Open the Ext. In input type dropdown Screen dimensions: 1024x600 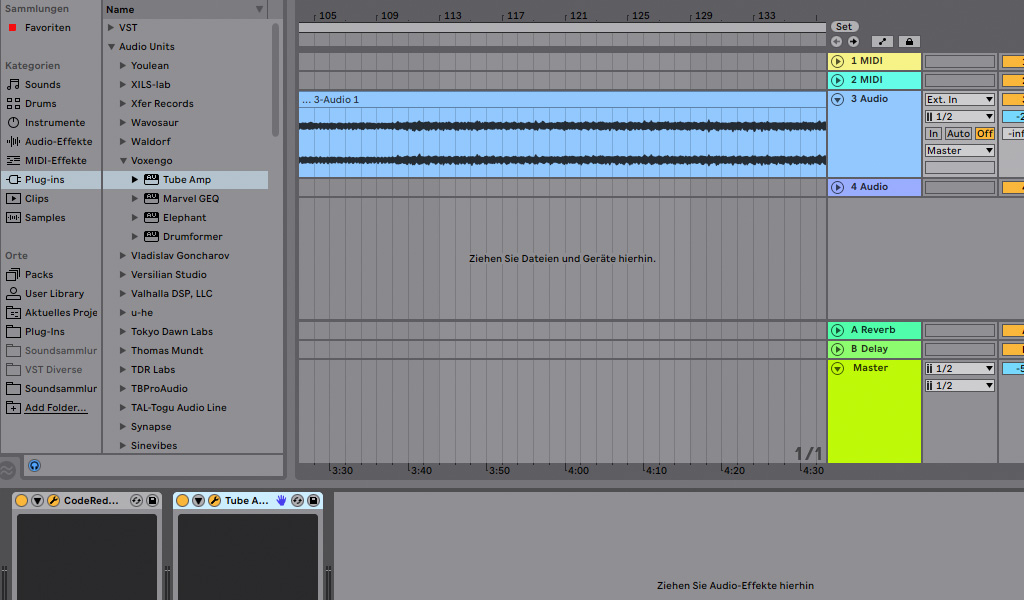[959, 99]
